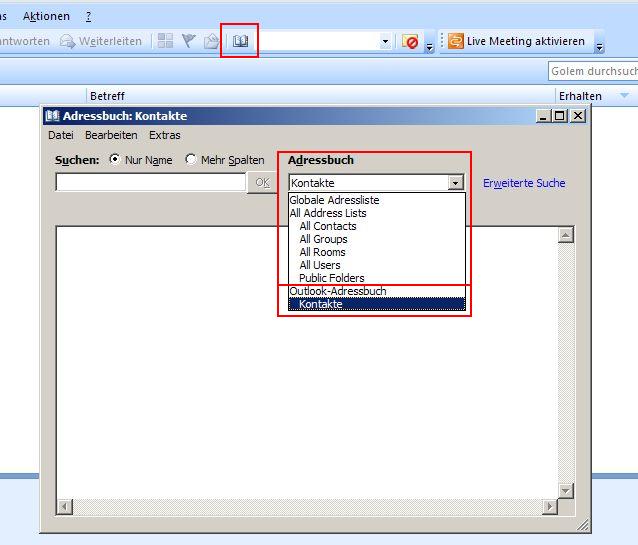This screenshot has width=638, height=545.
Task: Open toolbar options arrow after Live Meeting
Action: pos(599,48)
